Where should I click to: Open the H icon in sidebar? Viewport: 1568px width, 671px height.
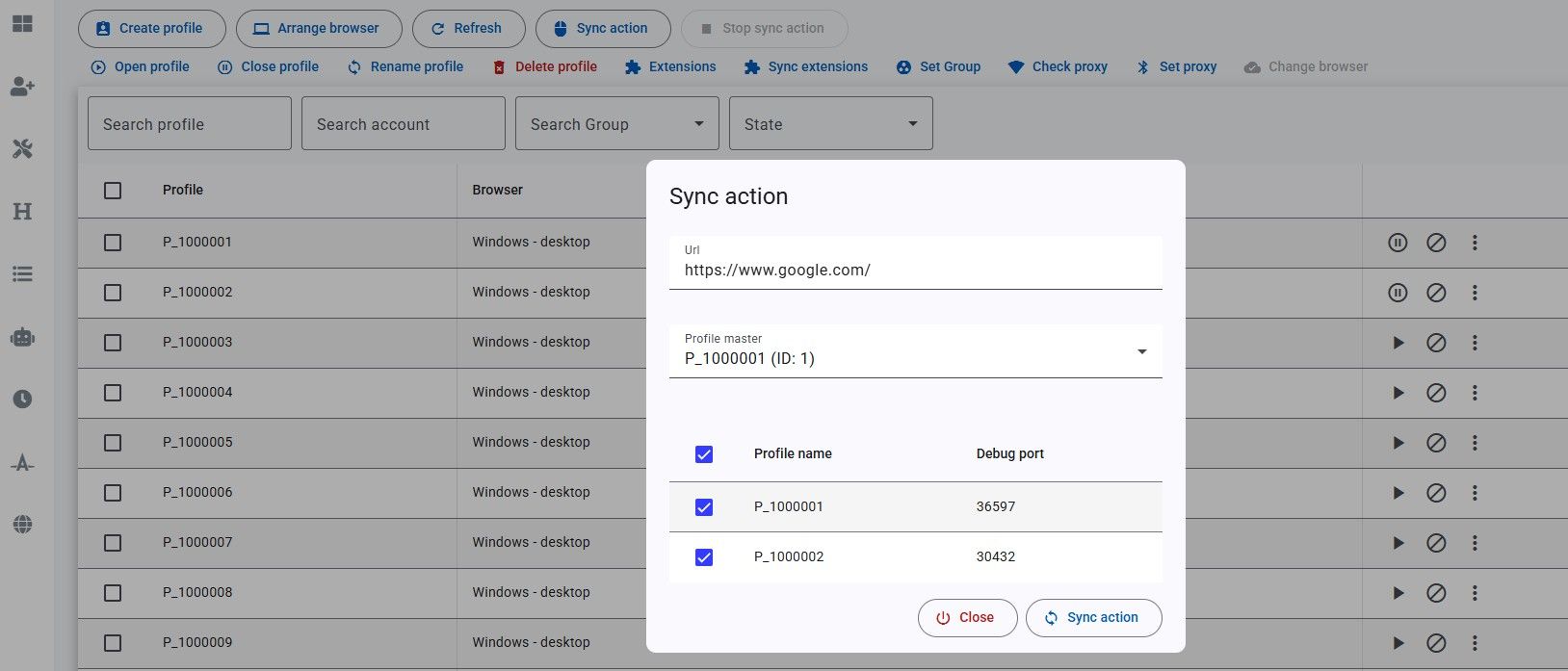[22, 212]
